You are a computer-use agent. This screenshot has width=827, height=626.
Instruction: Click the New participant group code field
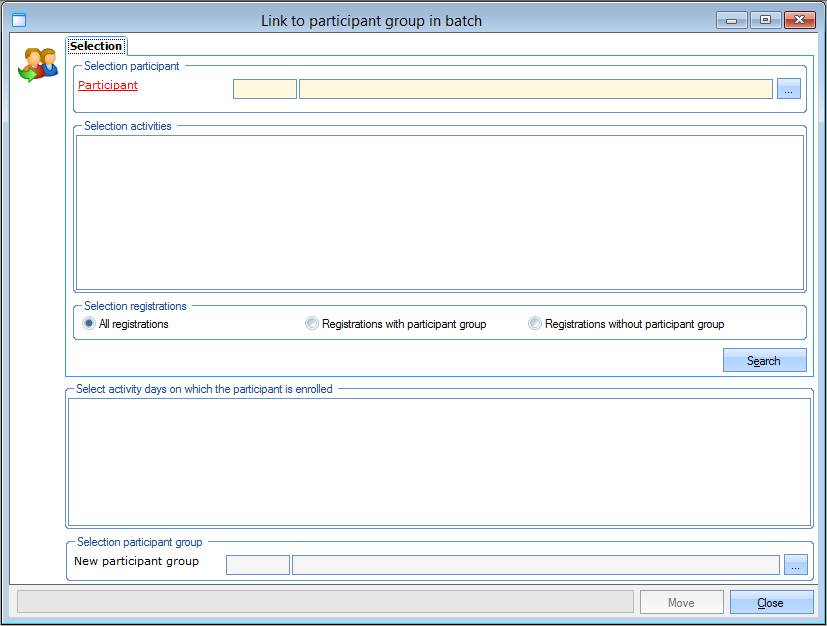(258, 565)
